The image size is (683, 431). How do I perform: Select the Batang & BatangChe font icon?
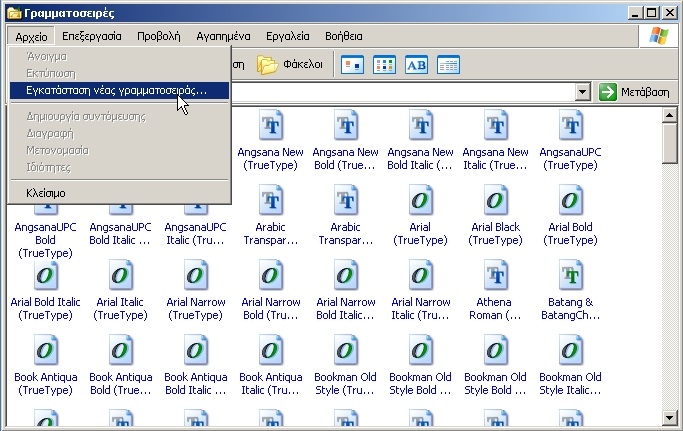click(x=571, y=275)
